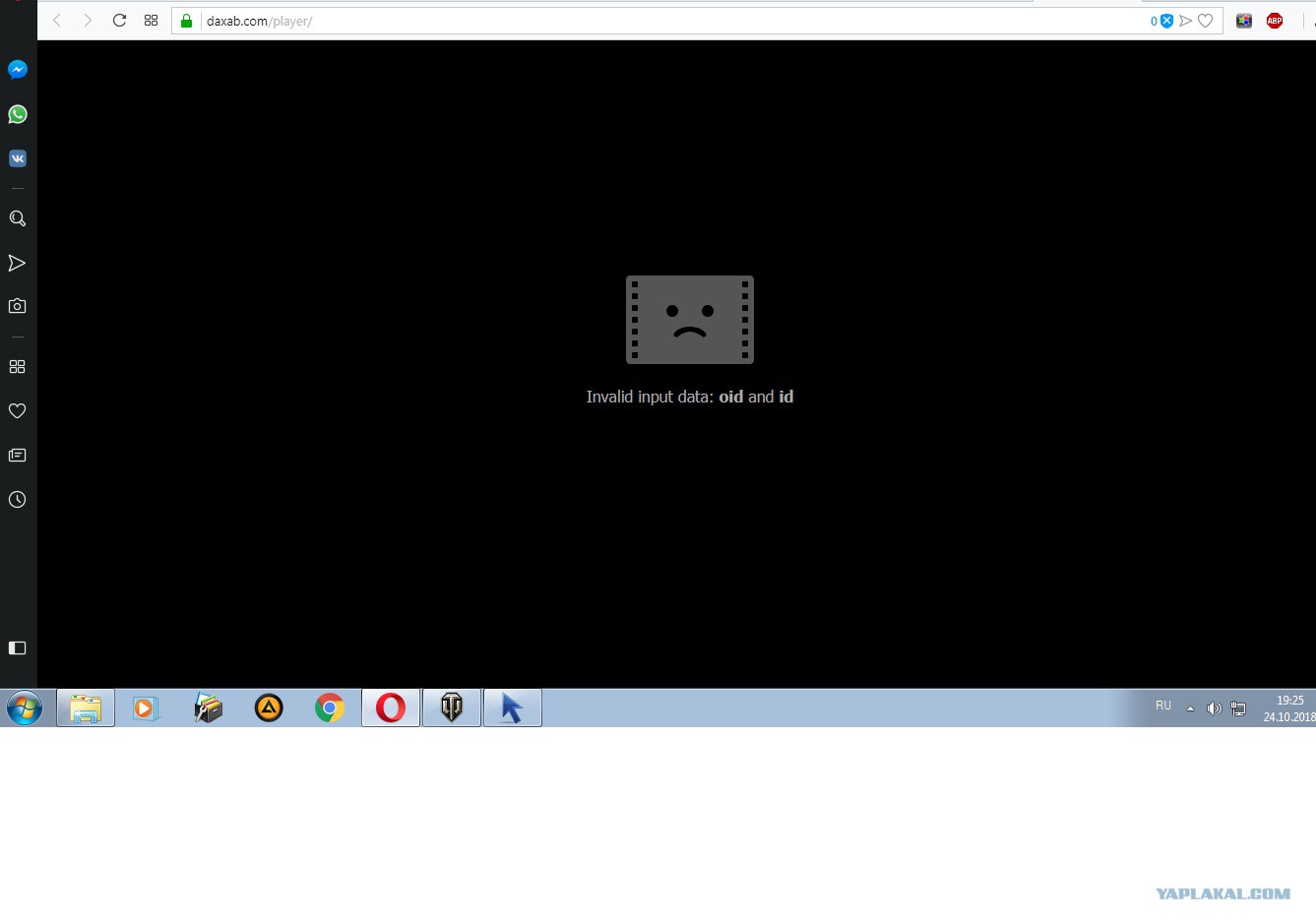The height and width of the screenshot is (923, 1316).
Task: Click the 'Invalid input data' error message
Action: [690, 397]
